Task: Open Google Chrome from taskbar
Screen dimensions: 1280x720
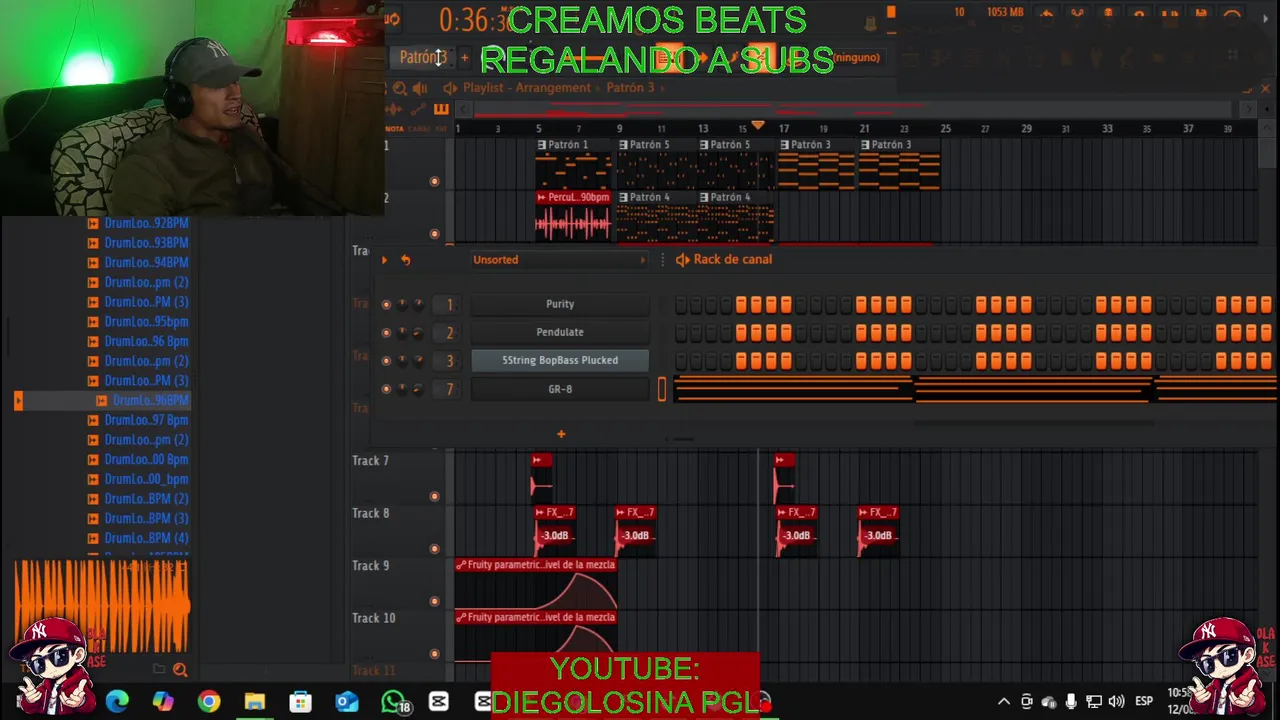Action: [x=209, y=702]
